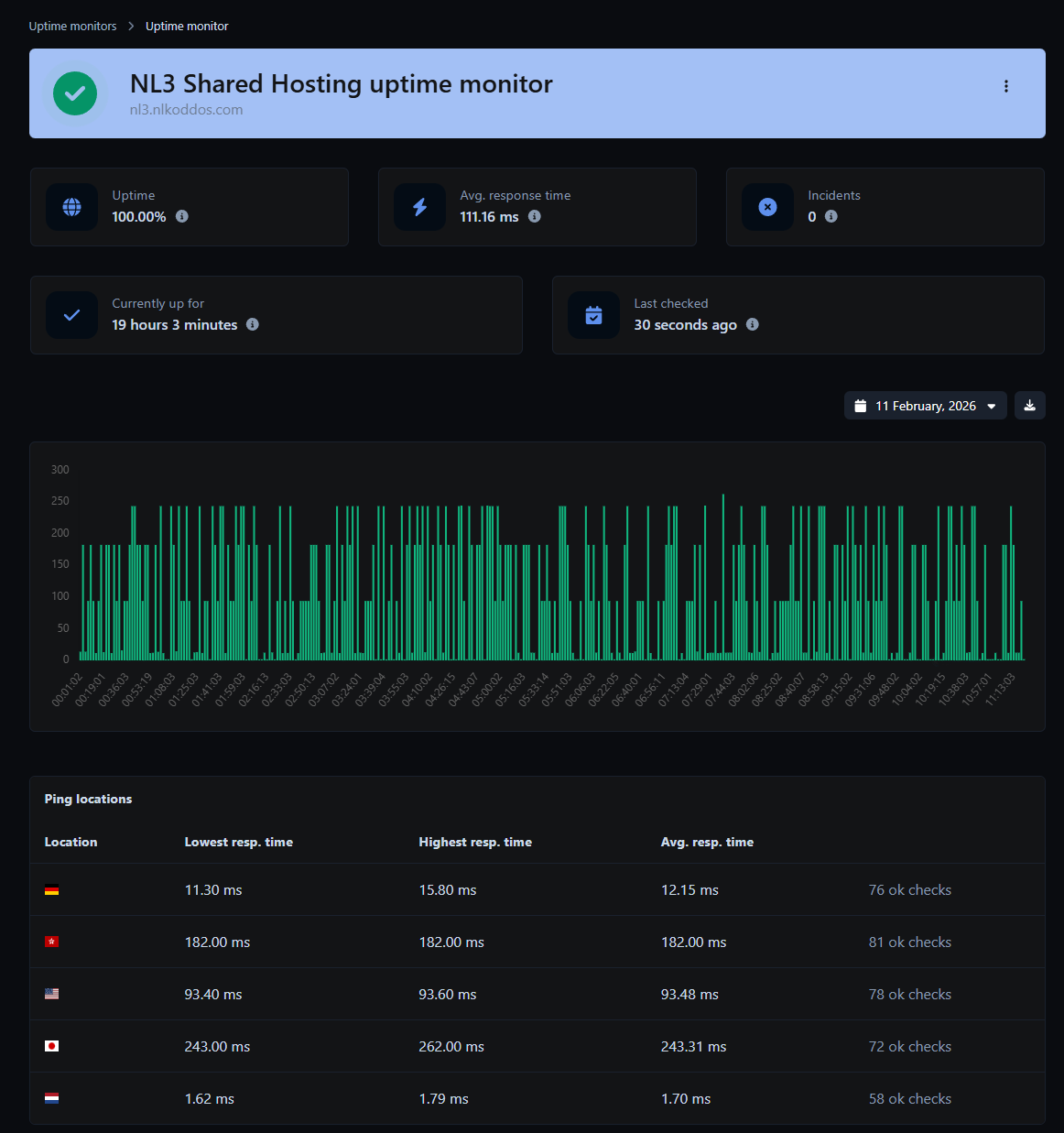Click the Japan flag icon
This screenshot has width=1064, height=1133.
52,1046
